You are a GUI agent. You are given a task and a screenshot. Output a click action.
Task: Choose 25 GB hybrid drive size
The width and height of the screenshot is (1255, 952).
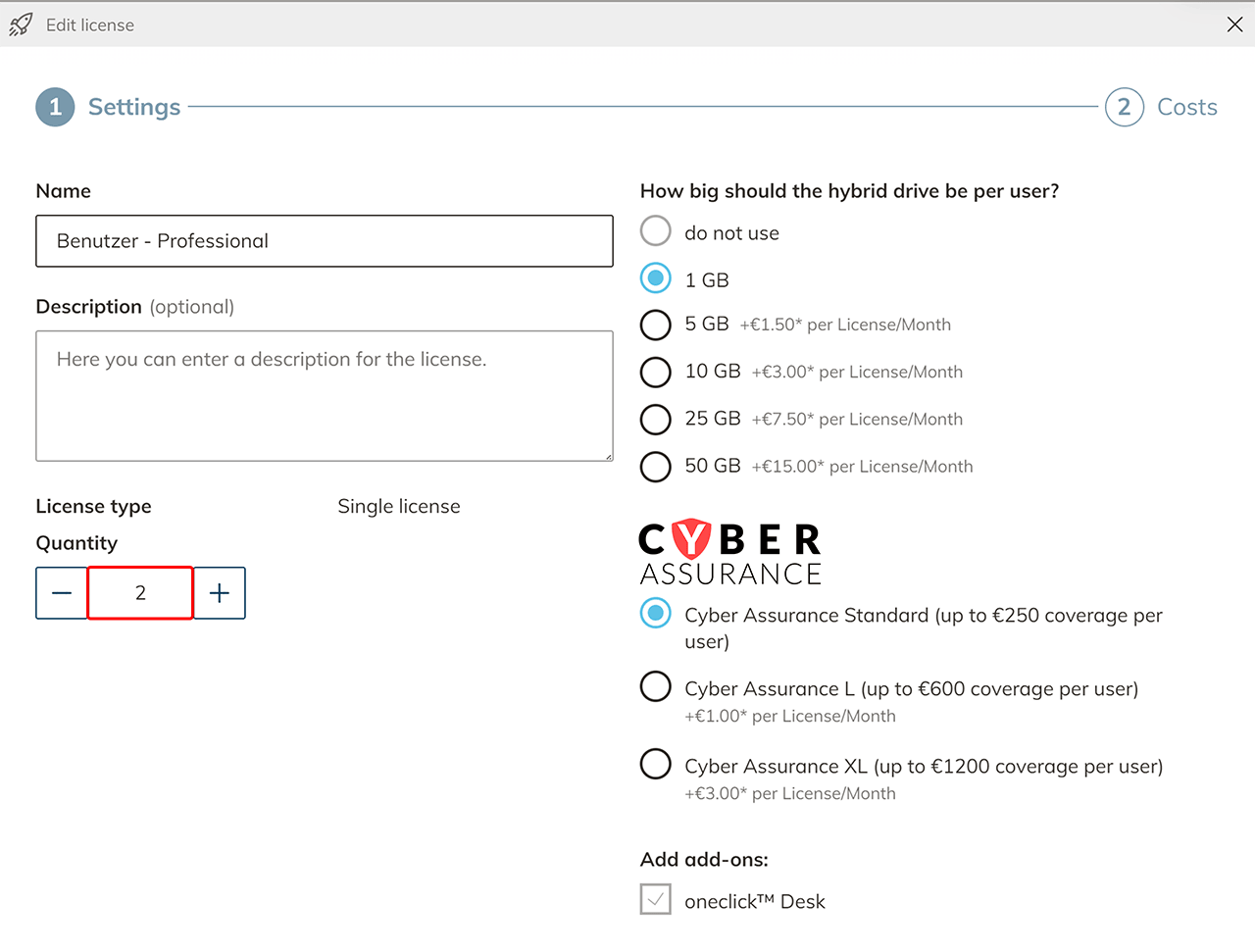coord(655,420)
